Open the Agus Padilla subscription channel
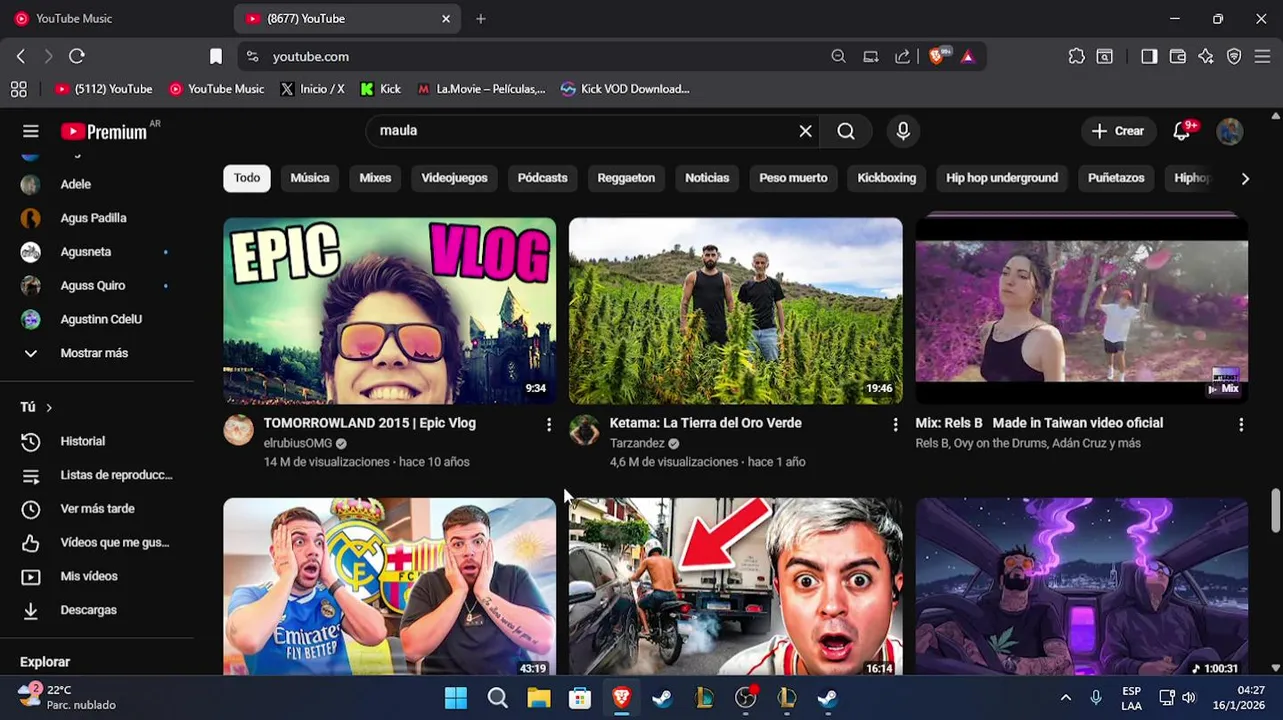Image resolution: width=1283 pixels, height=720 pixels. click(96, 218)
